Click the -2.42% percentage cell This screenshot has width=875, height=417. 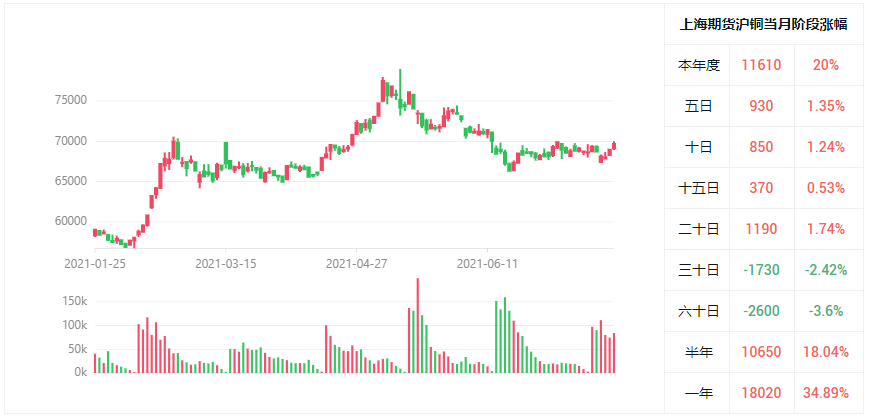click(826, 270)
